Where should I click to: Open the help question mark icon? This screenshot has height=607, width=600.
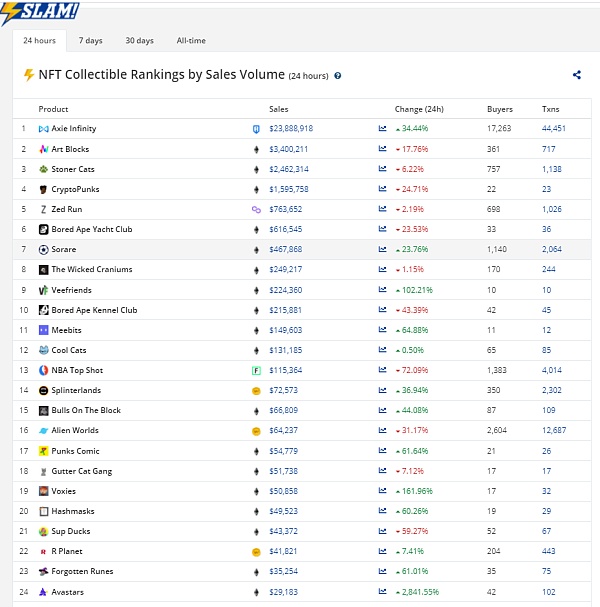coord(338,76)
